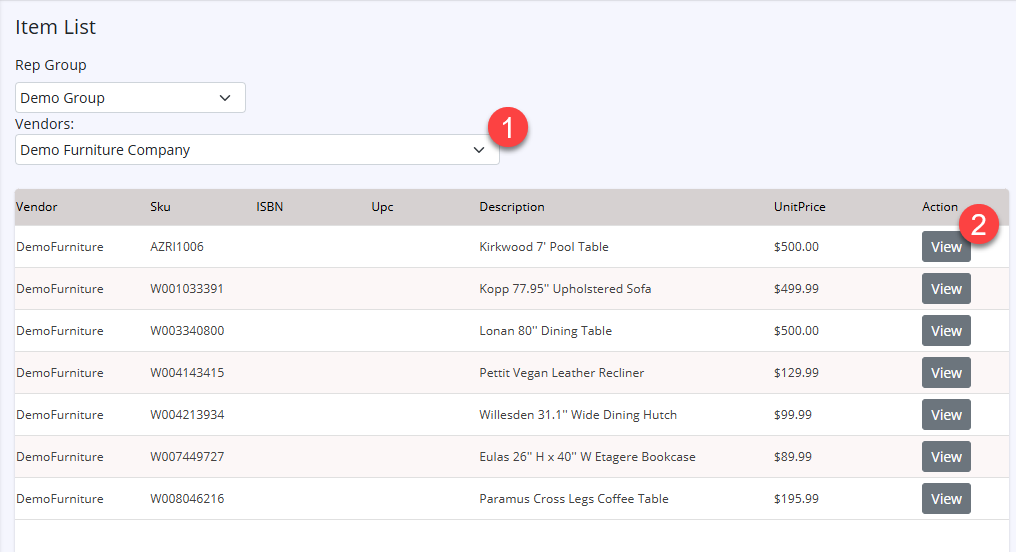This screenshot has height=552, width=1016.
Task: Open View for Pettit Vegan Leather Recliner
Action: coord(946,373)
